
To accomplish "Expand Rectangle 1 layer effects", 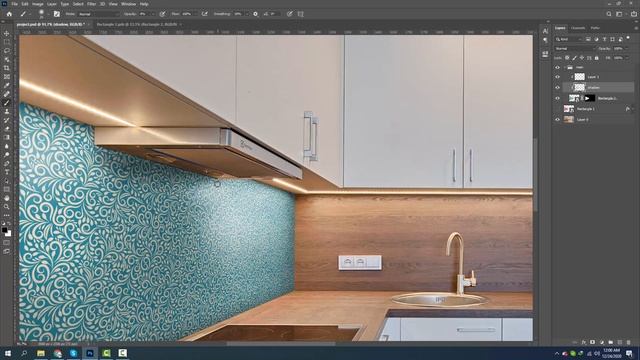I will 633,109.
